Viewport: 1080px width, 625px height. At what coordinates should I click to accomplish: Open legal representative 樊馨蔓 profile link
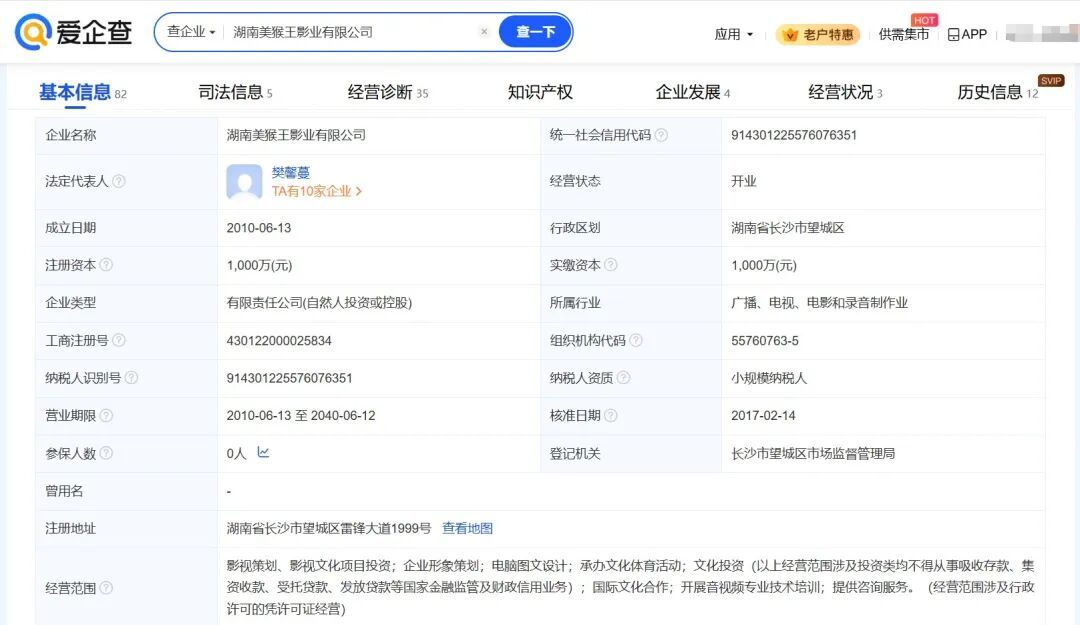coord(291,172)
